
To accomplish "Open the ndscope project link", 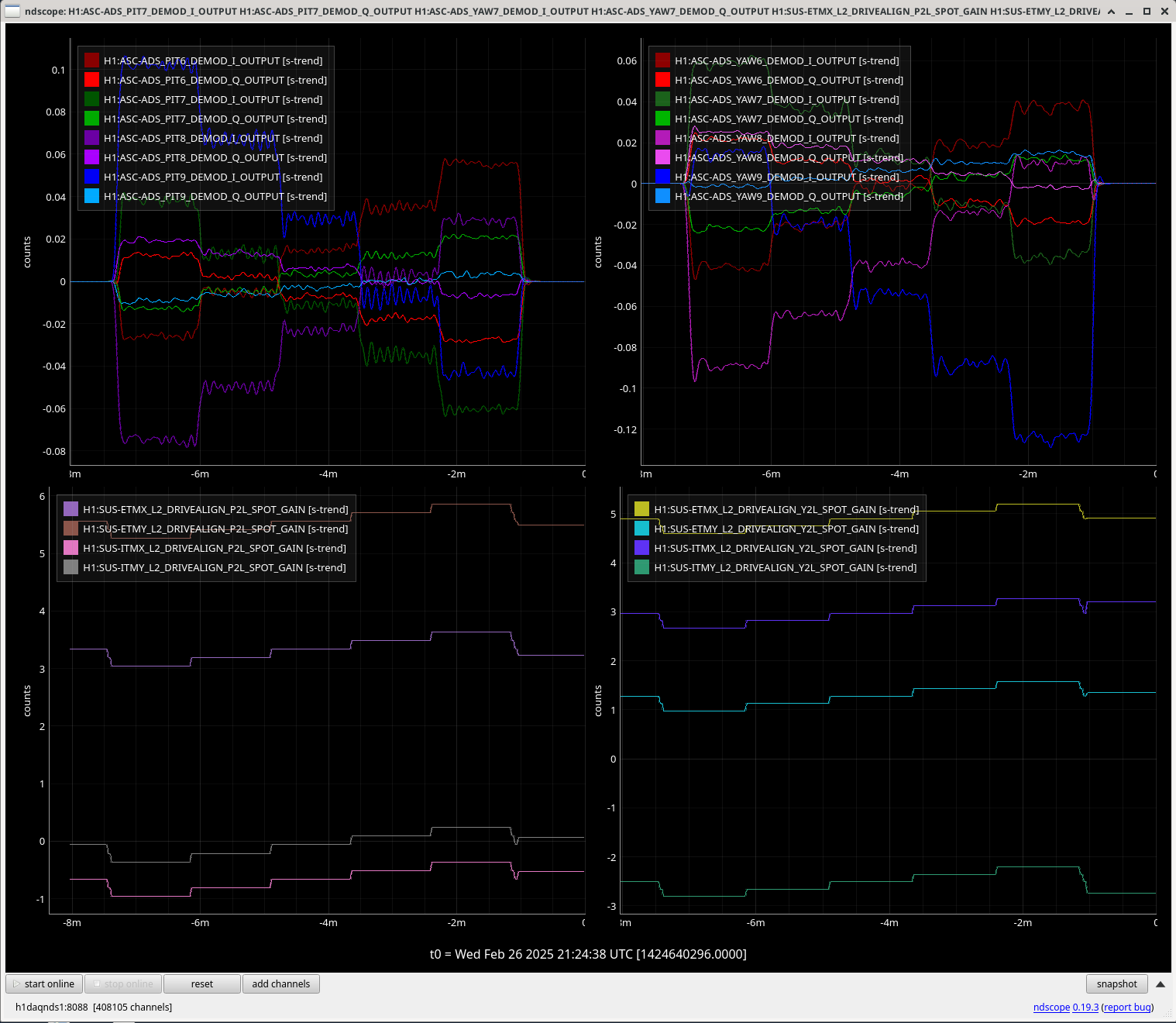I will pos(1051,1007).
